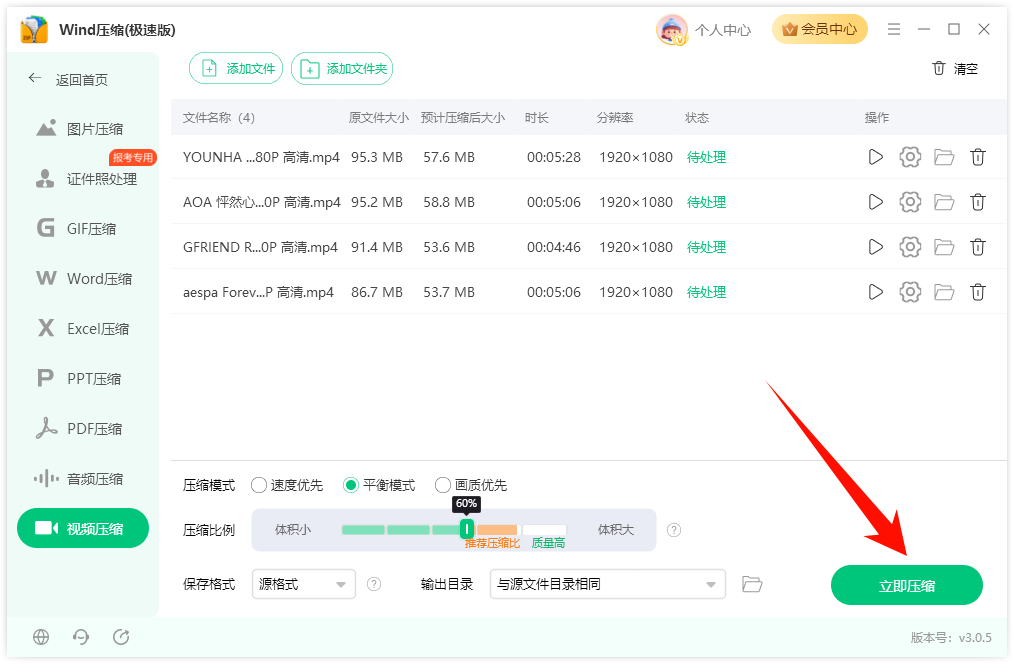Click 添加文件 button
This screenshot has height=664, width=1014.
236,69
